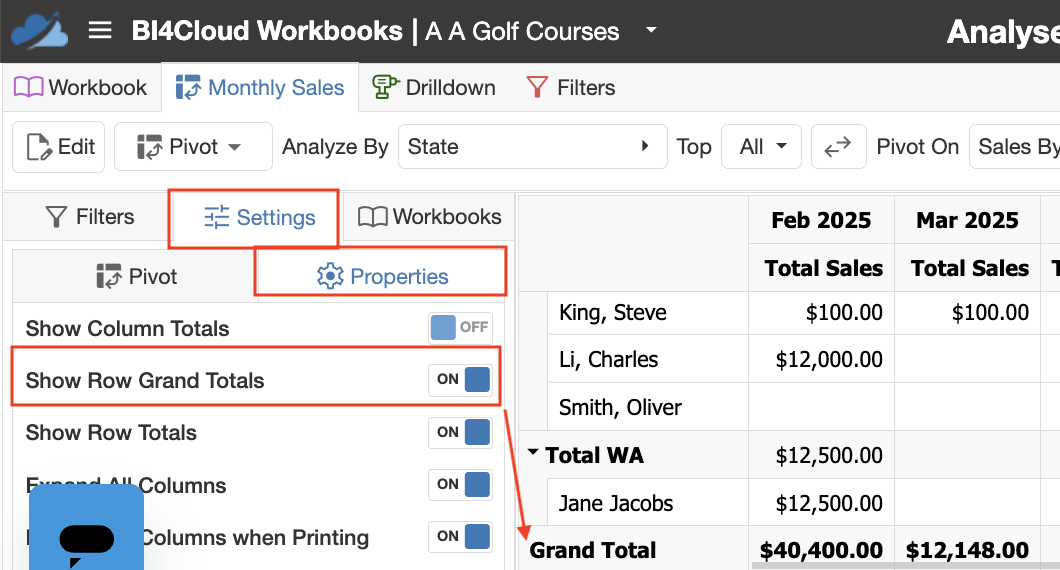Switch to the Workbook tab
The width and height of the screenshot is (1060, 570).
click(x=81, y=87)
